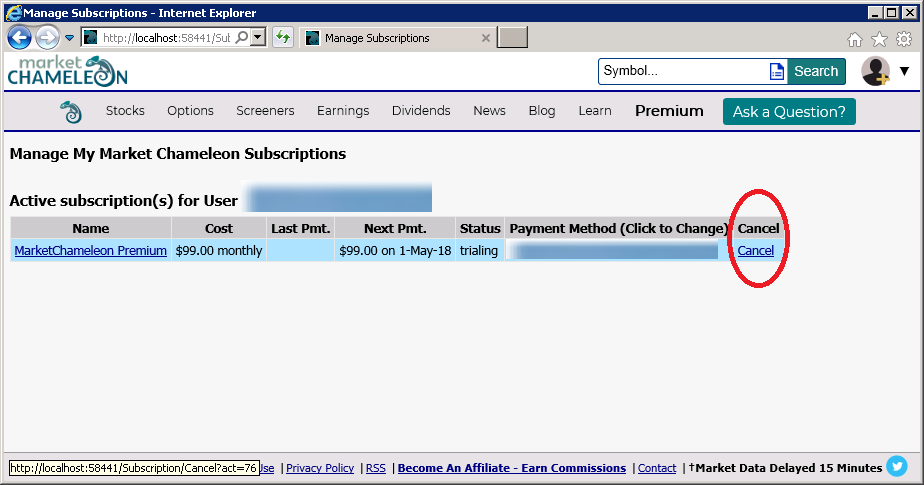Click the $99.00 on 1-May-18 cell
The image size is (924, 485).
coord(395,250)
